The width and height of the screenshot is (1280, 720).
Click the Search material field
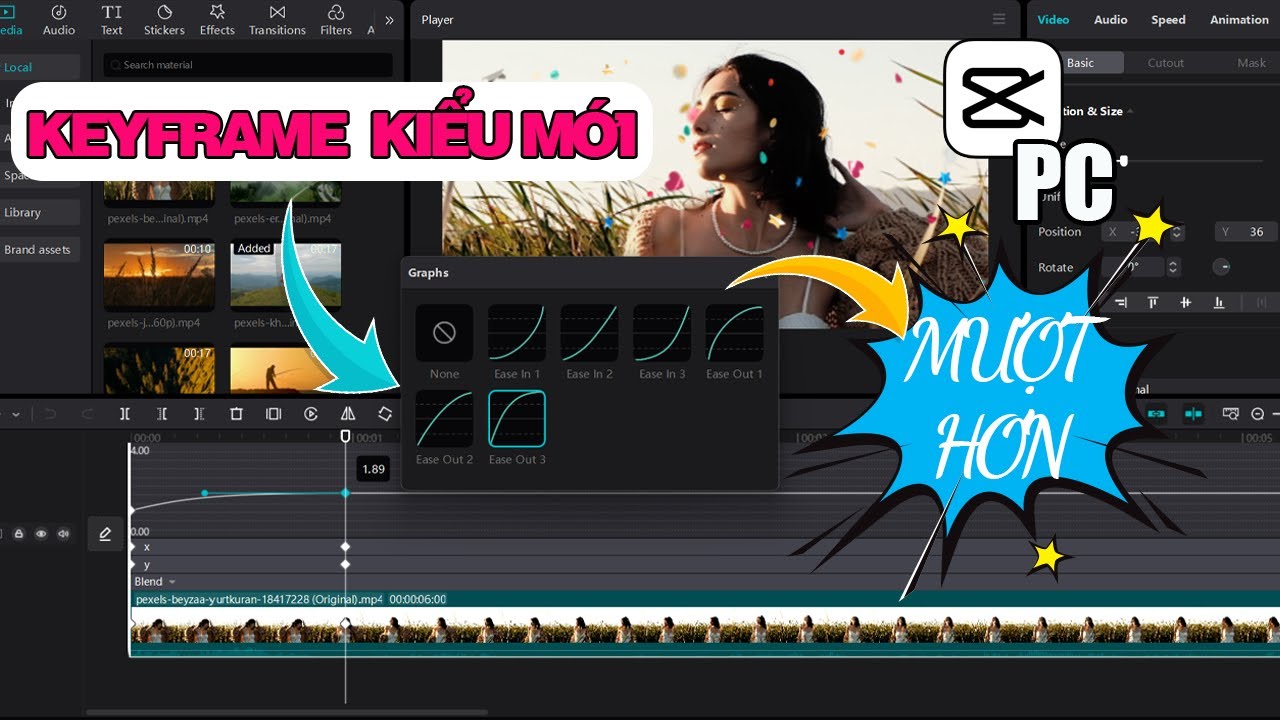(249, 65)
